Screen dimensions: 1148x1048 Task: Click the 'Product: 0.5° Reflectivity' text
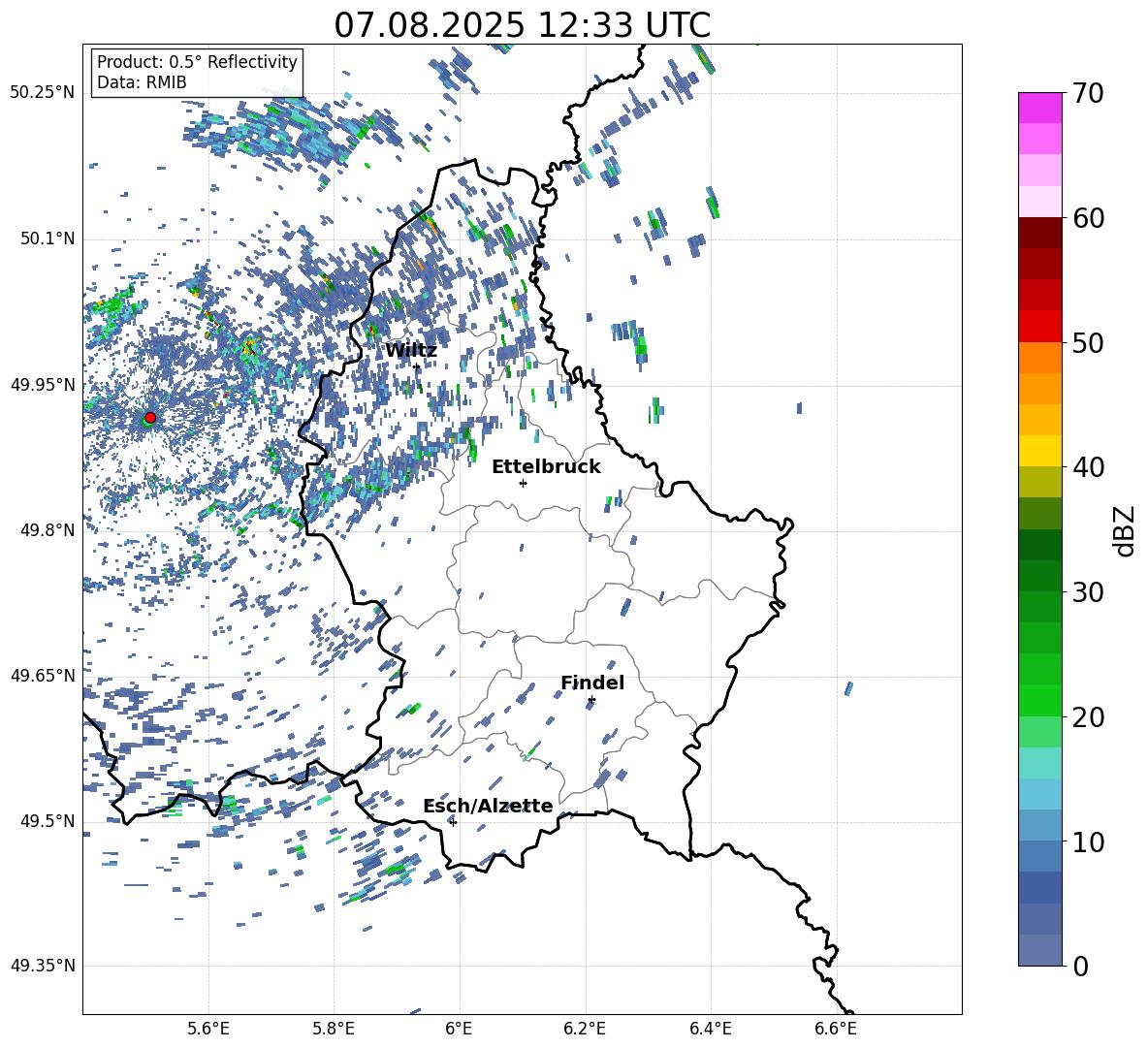[197, 62]
